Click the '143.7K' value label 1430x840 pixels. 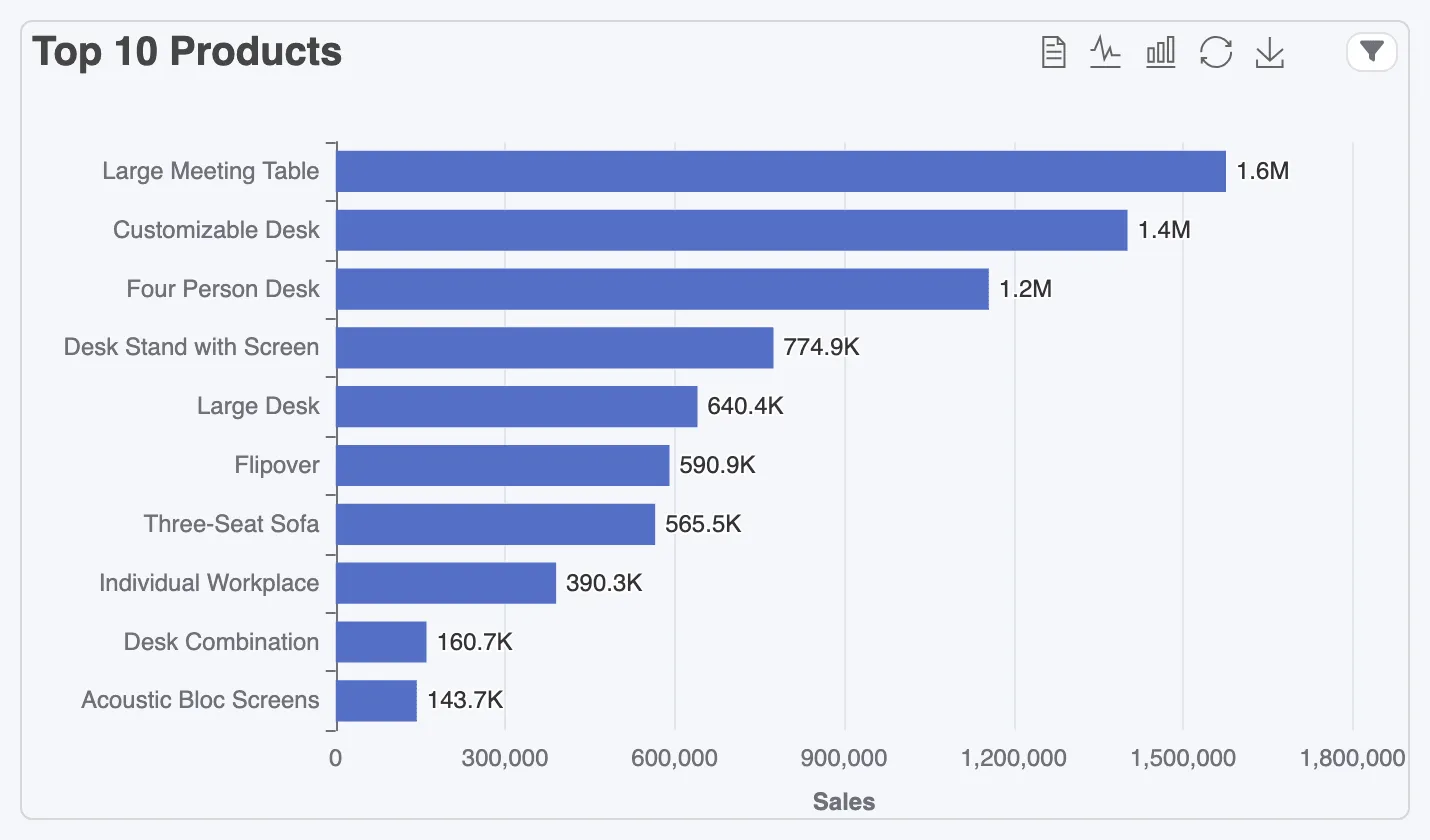coord(465,701)
